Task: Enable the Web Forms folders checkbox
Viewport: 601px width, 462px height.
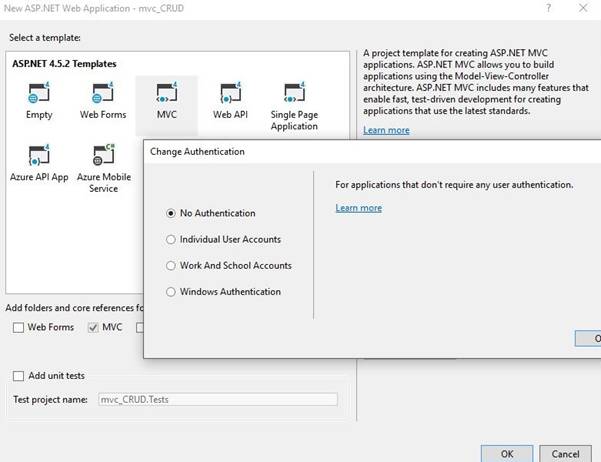Action: click(18, 327)
